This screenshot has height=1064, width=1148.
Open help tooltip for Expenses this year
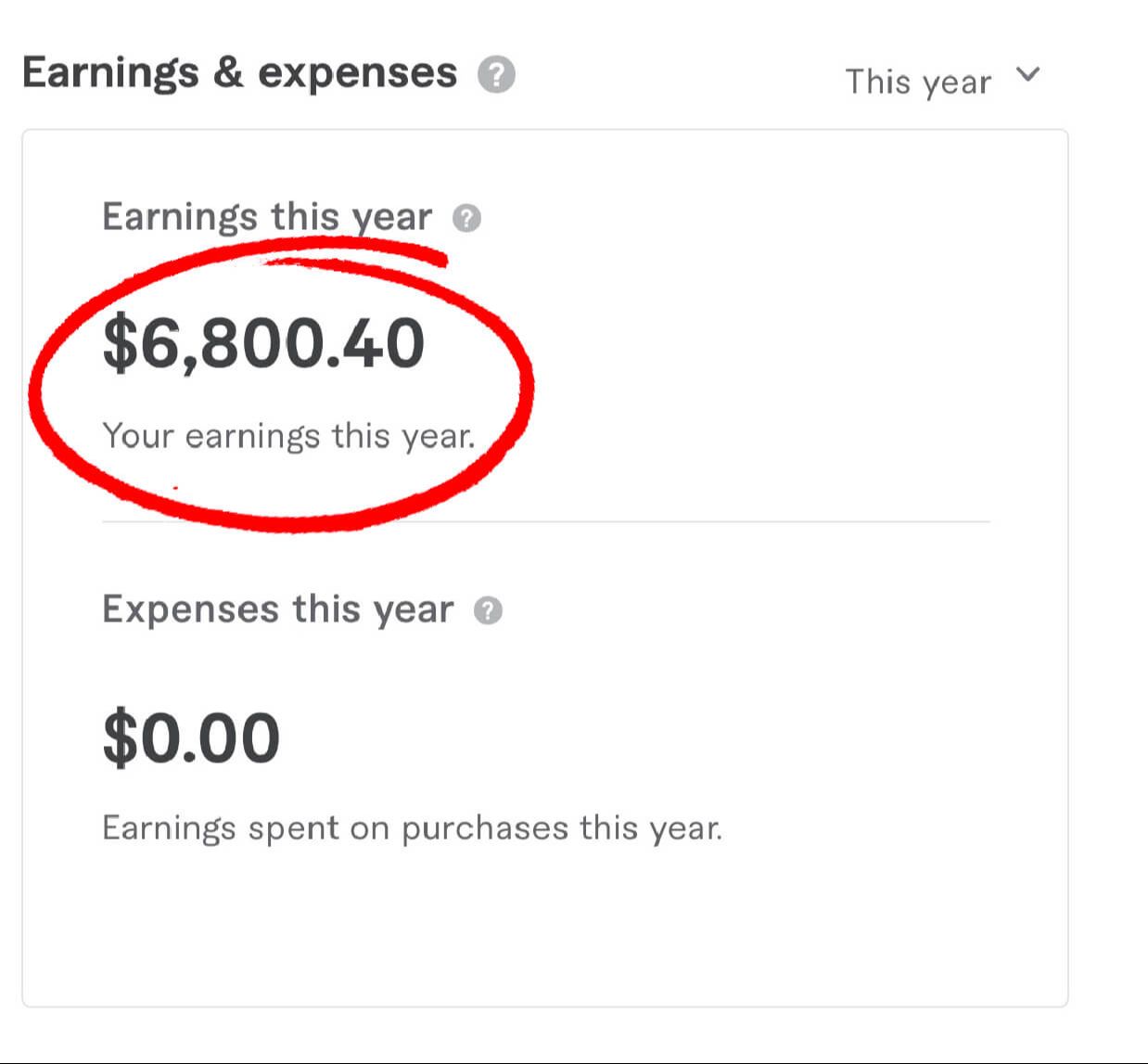point(488,610)
